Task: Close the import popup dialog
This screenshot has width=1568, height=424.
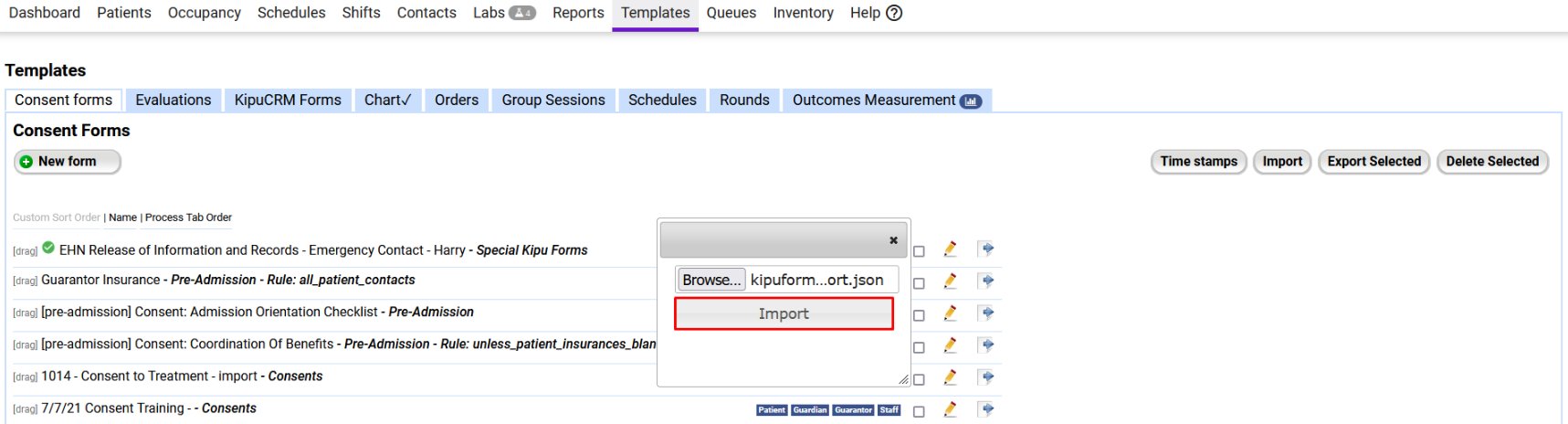Action: 893,240
